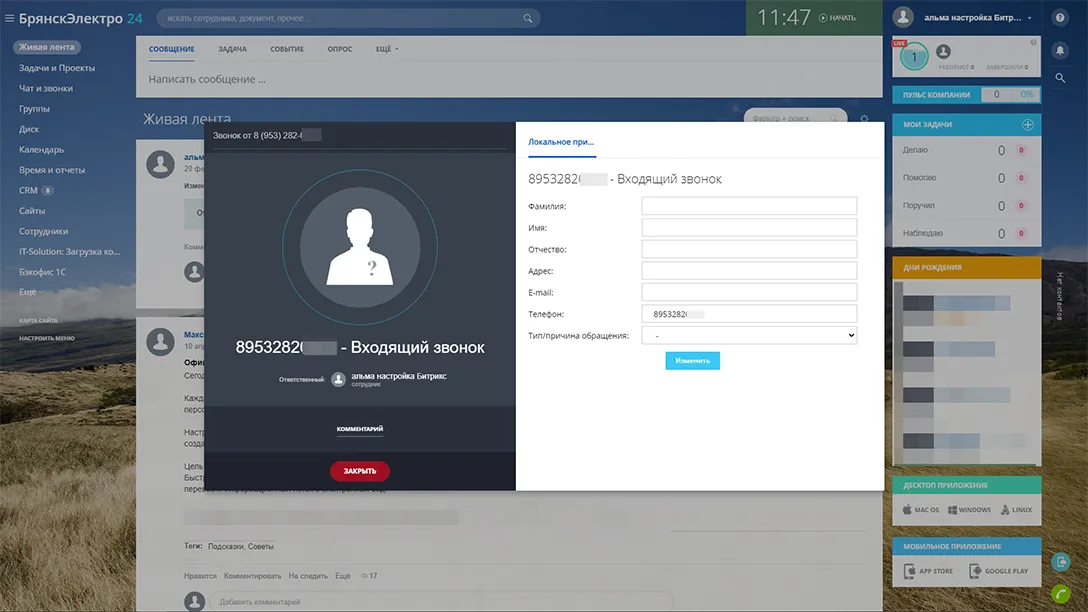Image resolution: width=1088 pixels, height=612 pixels.
Task: Open the App Store mobile app link
Action: (928, 571)
